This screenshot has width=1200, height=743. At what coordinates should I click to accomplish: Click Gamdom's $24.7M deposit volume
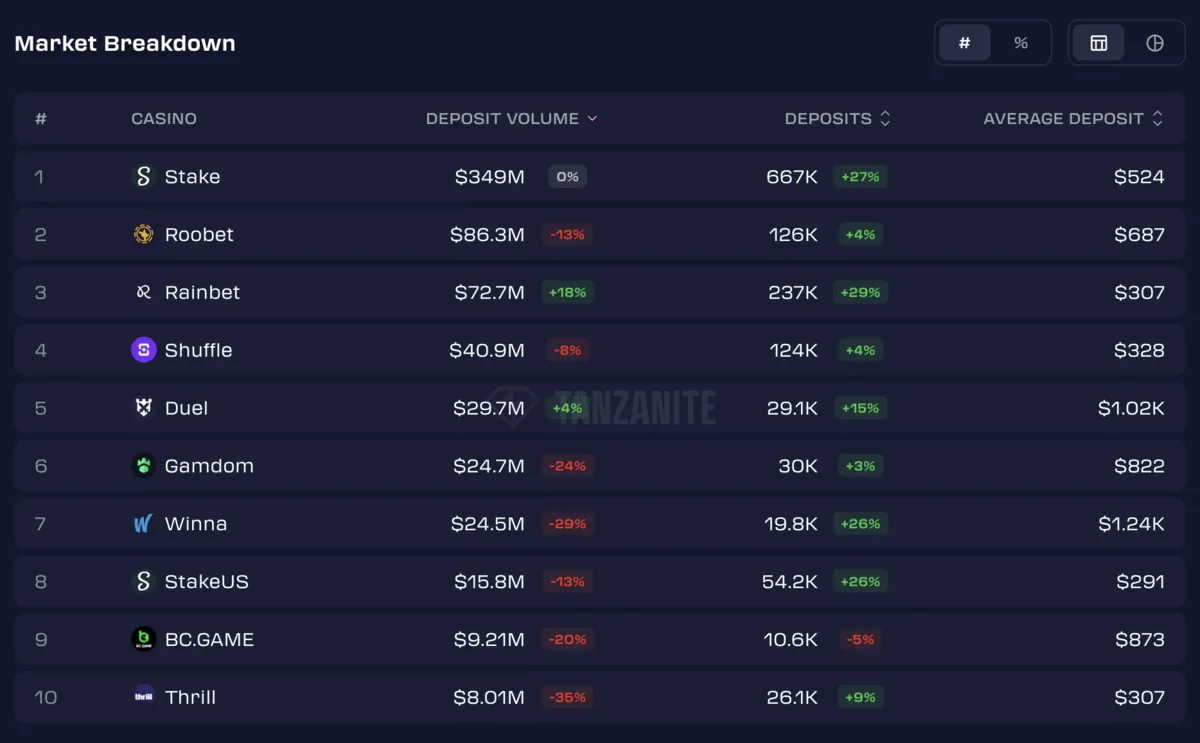pyautogui.click(x=489, y=466)
